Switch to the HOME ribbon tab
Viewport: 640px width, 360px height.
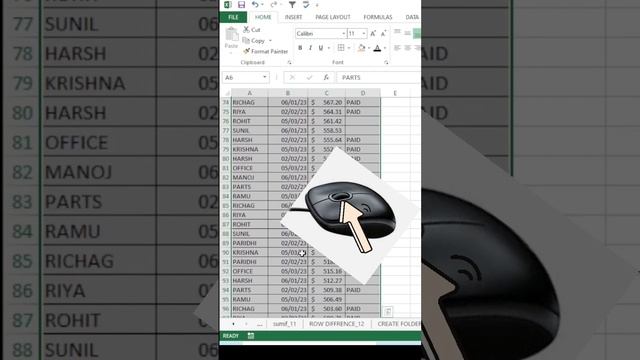[x=263, y=17]
